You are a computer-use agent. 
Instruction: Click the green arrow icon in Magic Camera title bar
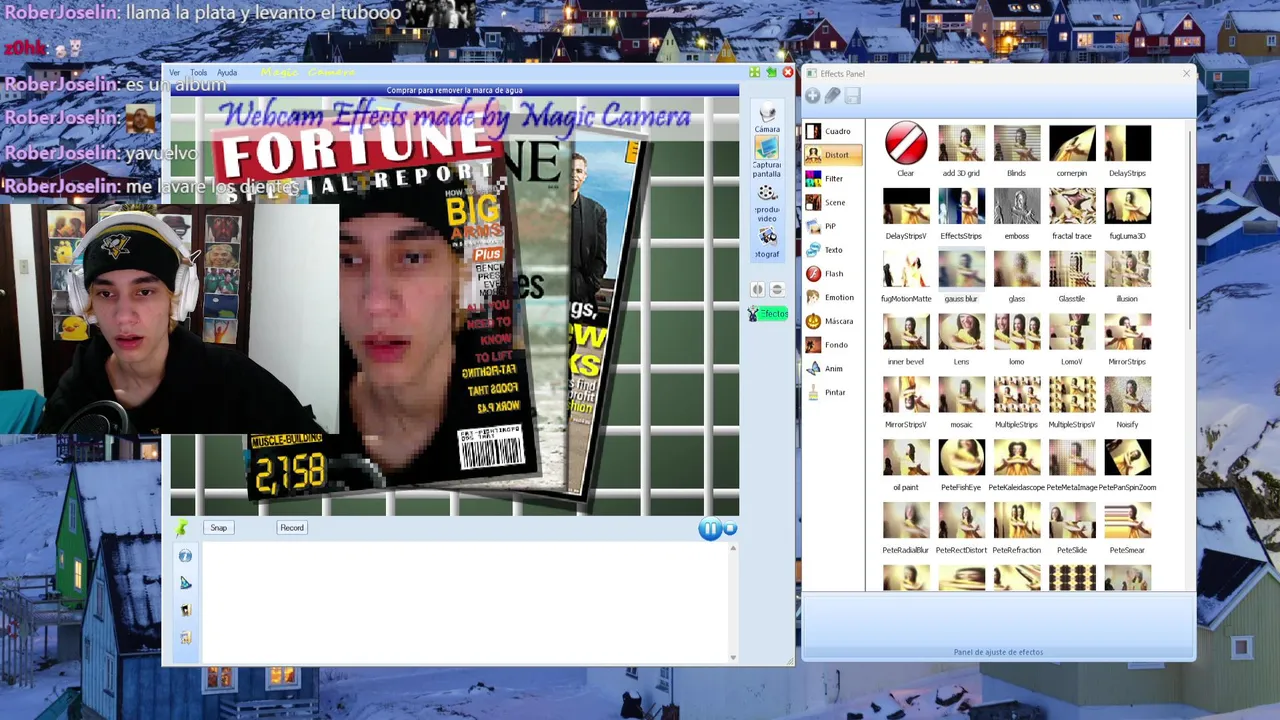(771, 73)
